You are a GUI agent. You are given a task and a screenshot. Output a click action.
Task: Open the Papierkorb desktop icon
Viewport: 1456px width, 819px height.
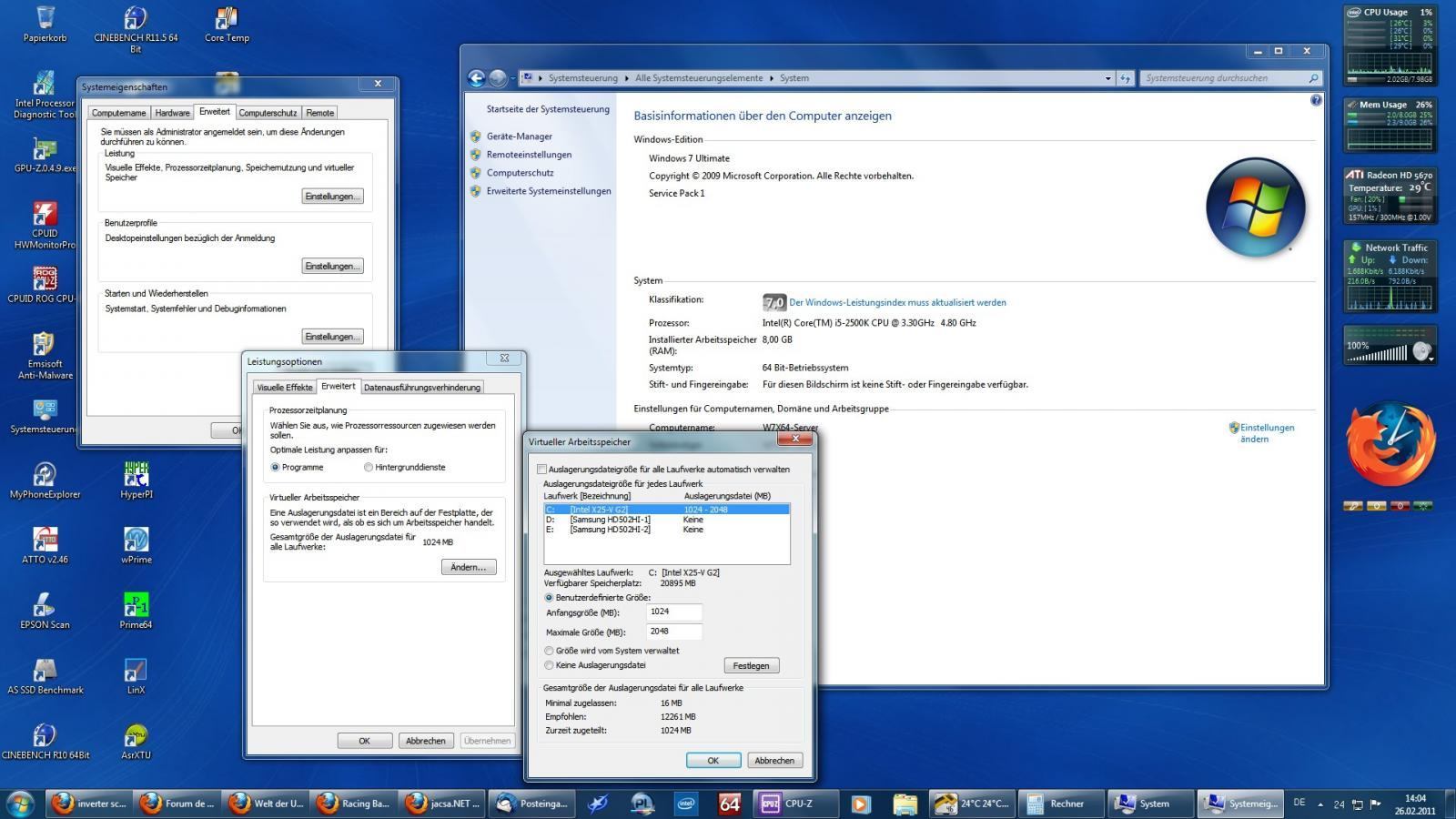pos(45,24)
